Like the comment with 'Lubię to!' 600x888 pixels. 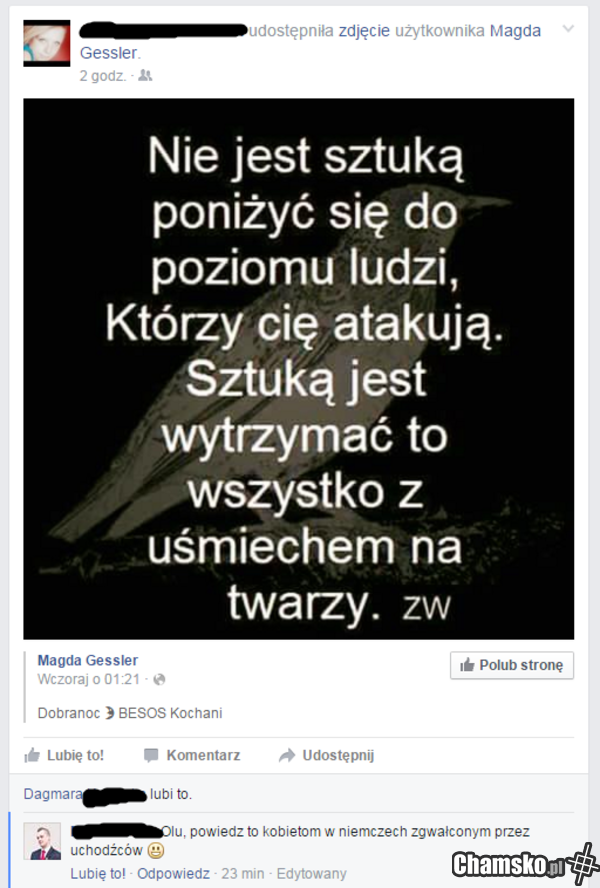point(98,874)
